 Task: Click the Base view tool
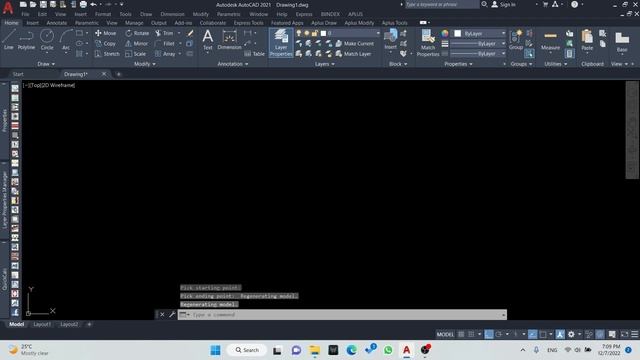tap(622, 42)
